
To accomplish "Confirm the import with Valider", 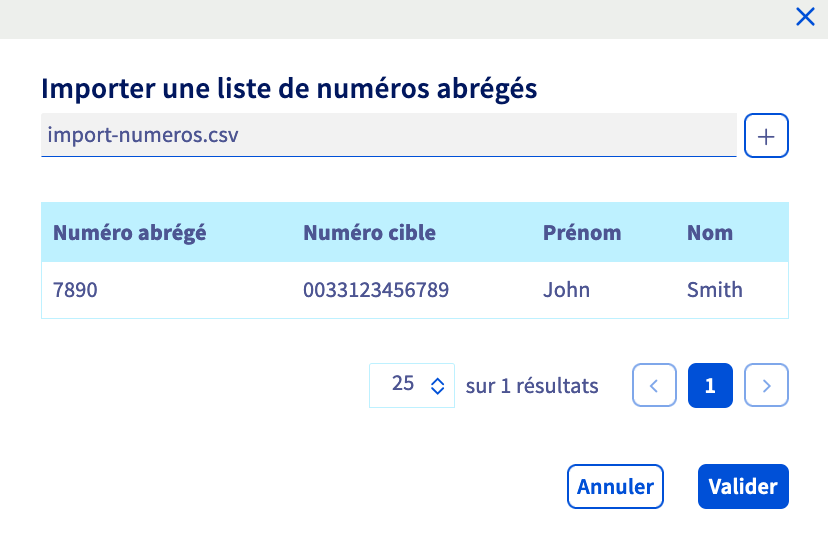I will click(743, 487).
